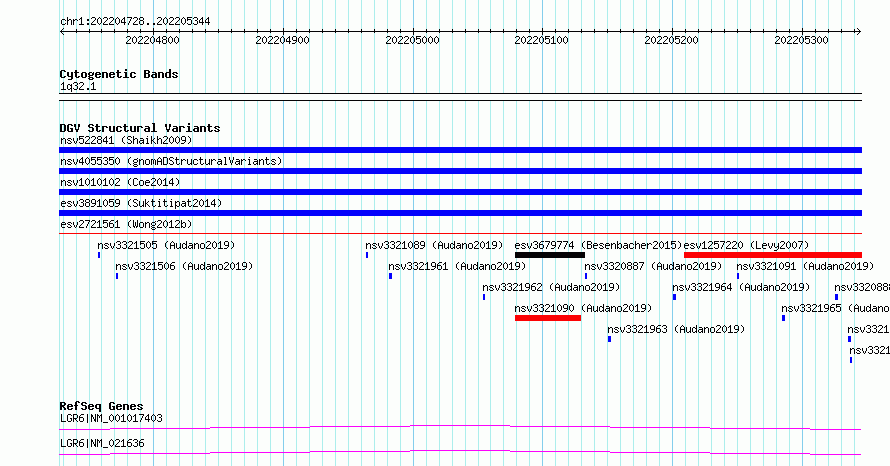Click nsv3321505 (Audano2019) label
This screenshot has width=890, height=466.
click(166, 245)
